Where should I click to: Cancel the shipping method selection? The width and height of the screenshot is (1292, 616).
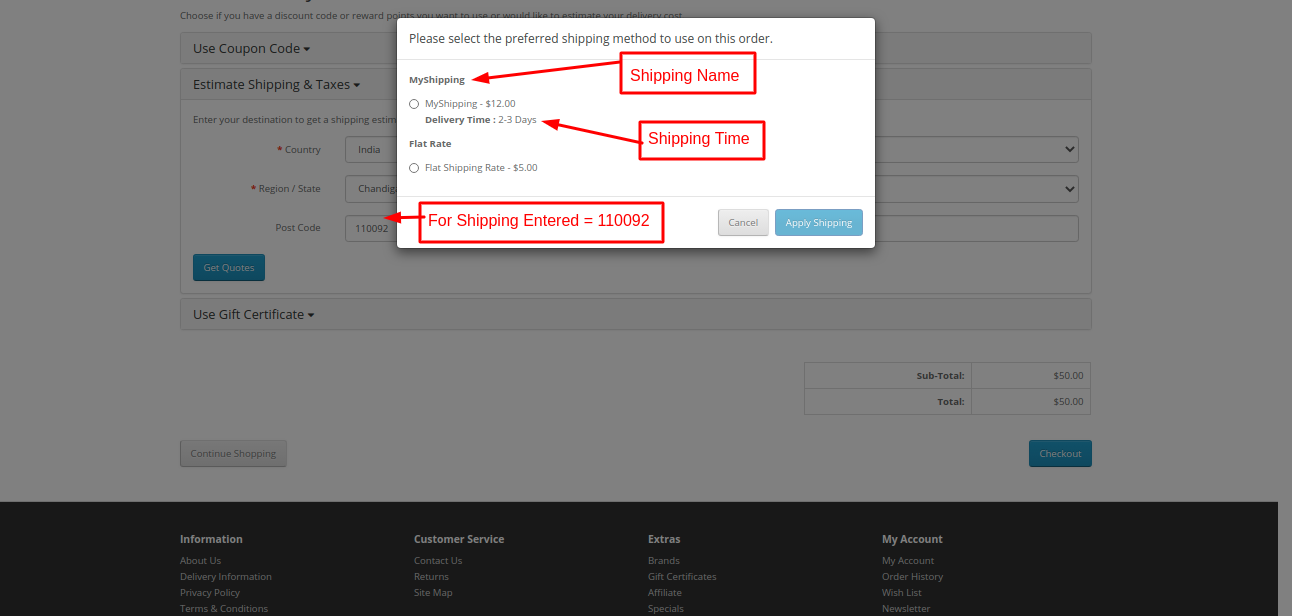pyautogui.click(x=742, y=222)
